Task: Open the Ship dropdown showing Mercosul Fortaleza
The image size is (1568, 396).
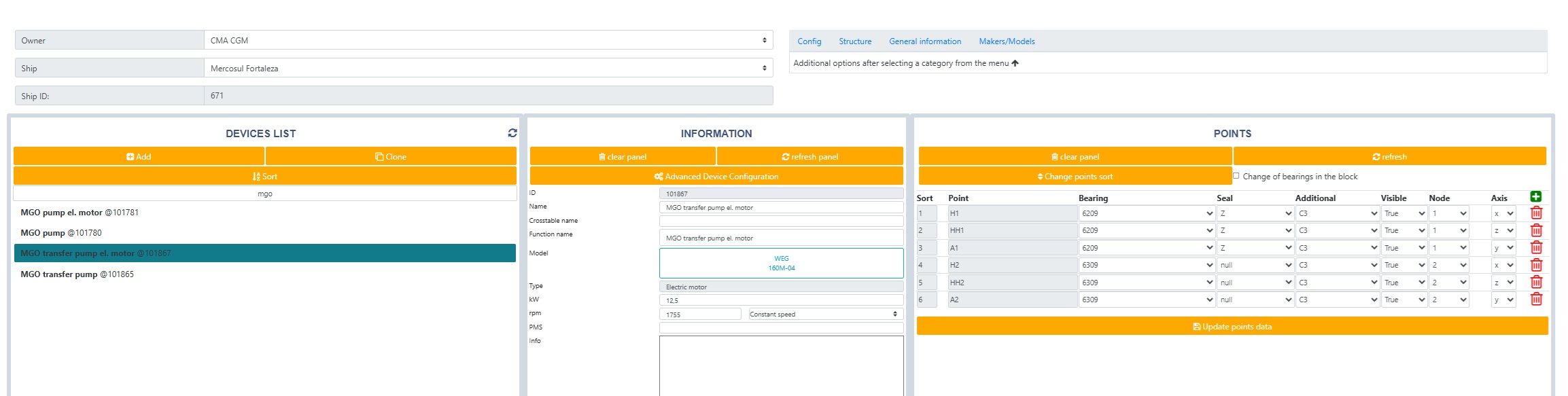Action: 488,68
